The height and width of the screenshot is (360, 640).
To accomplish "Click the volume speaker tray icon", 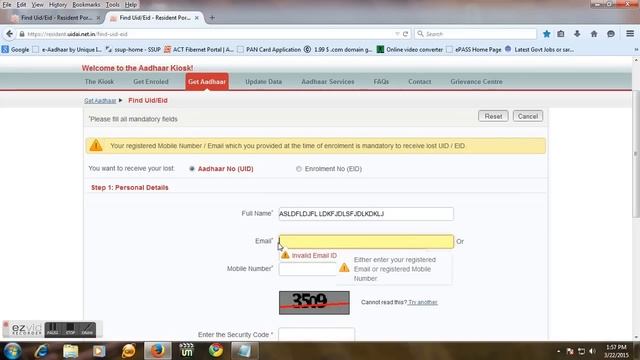I will click(592, 351).
